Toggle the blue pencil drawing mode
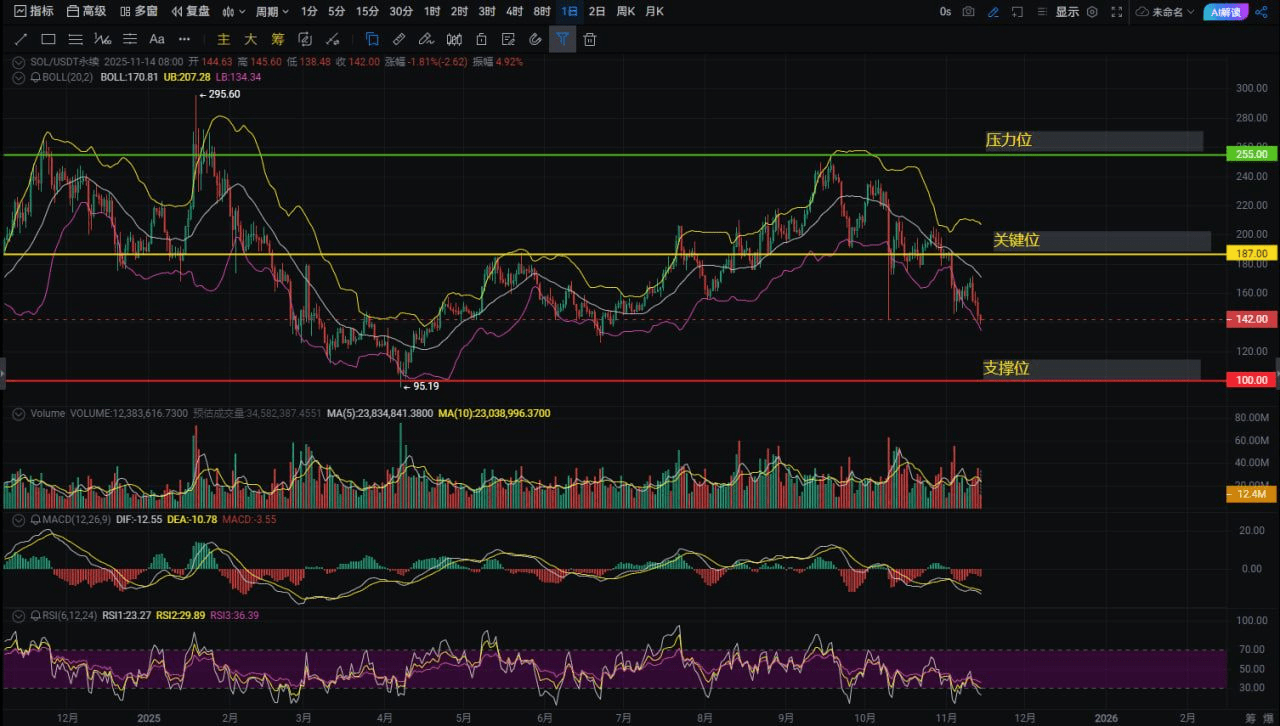Viewport: 1280px width, 726px height. tap(992, 12)
